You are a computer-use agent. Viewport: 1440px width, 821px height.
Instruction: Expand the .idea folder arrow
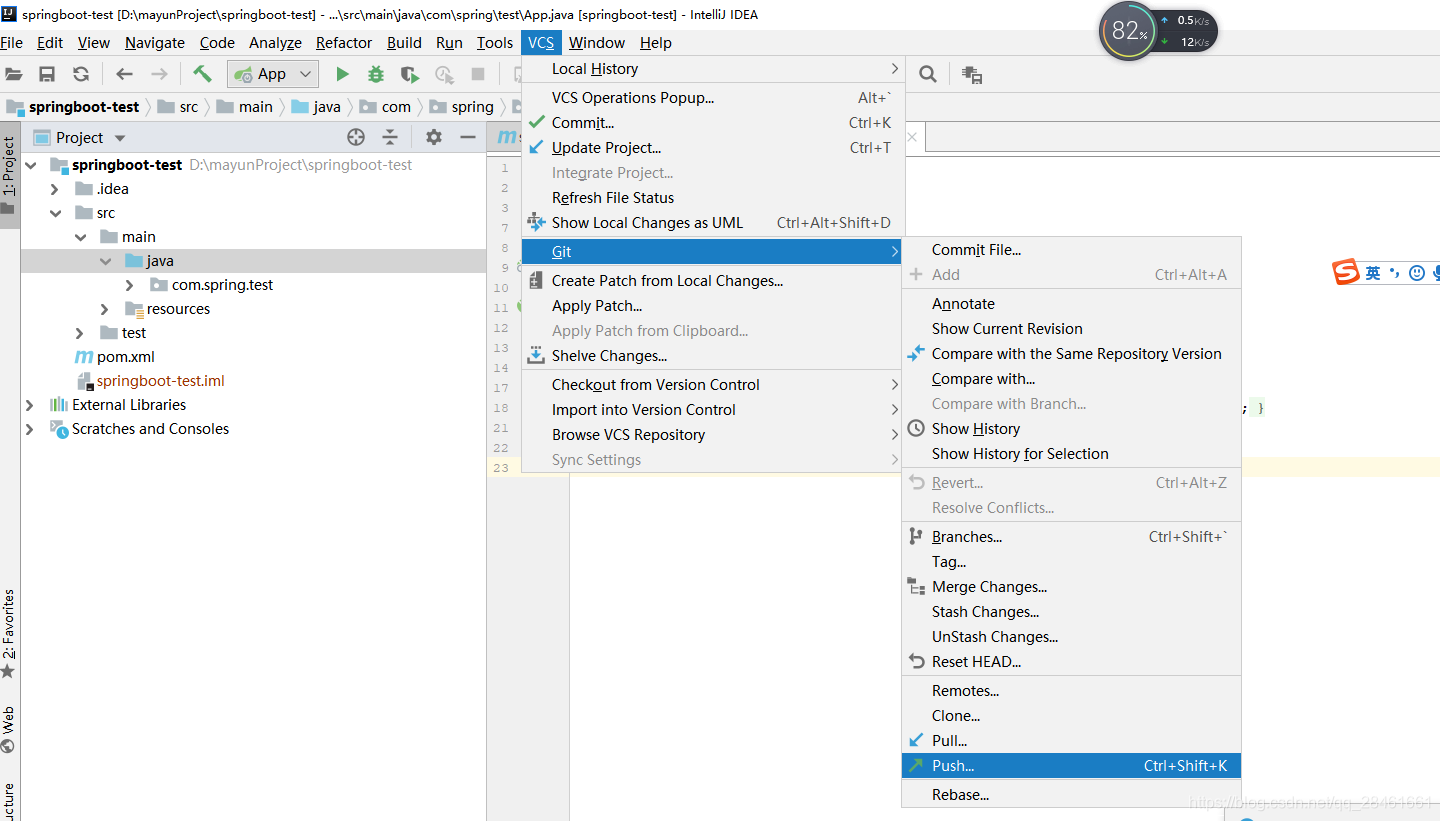click(x=56, y=189)
